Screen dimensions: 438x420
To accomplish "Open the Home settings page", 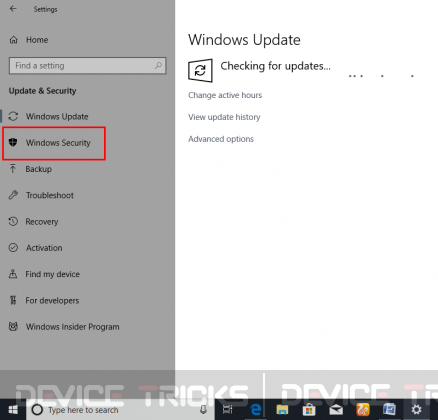I will 37,40.
